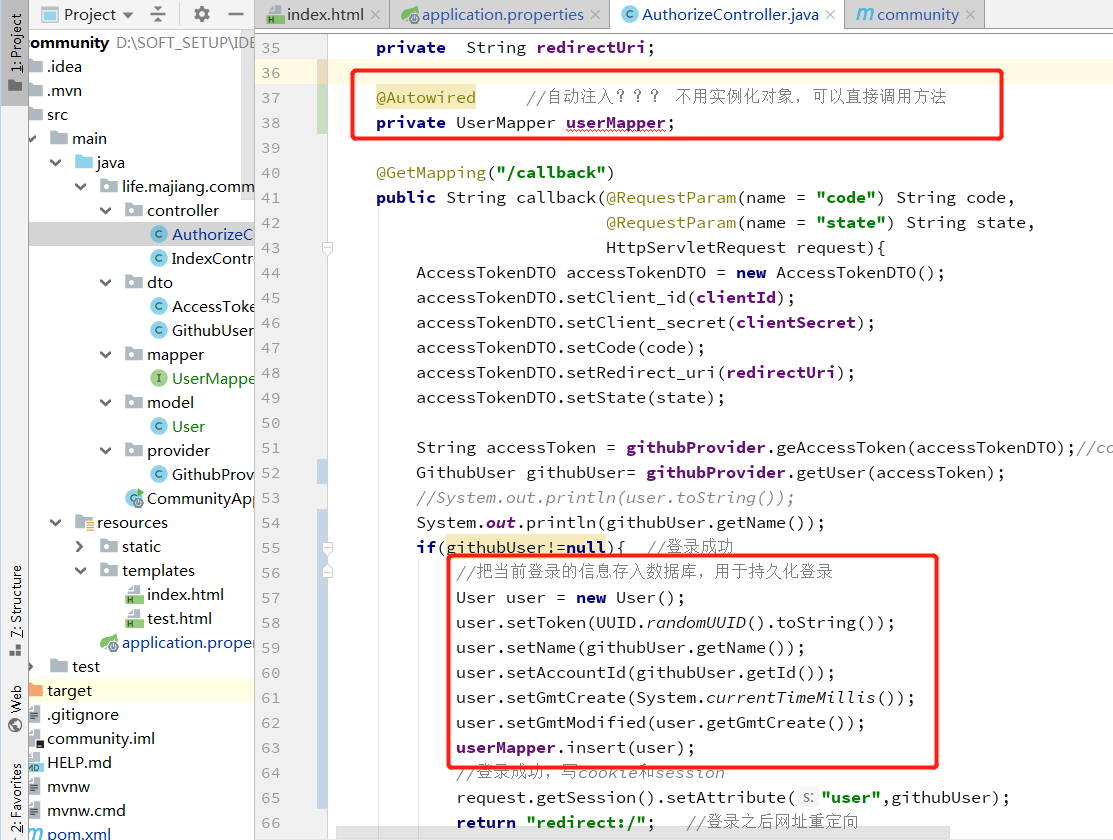Select GithubUser class in tree
The width and height of the screenshot is (1113, 840).
tap(202, 330)
